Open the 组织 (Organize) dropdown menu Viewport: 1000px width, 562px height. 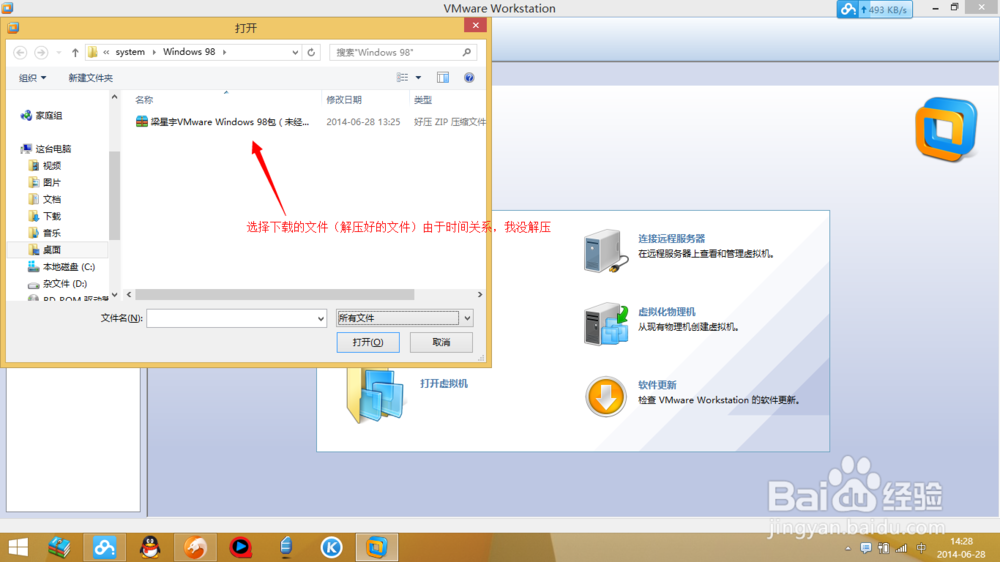click(x=32, y=78)
